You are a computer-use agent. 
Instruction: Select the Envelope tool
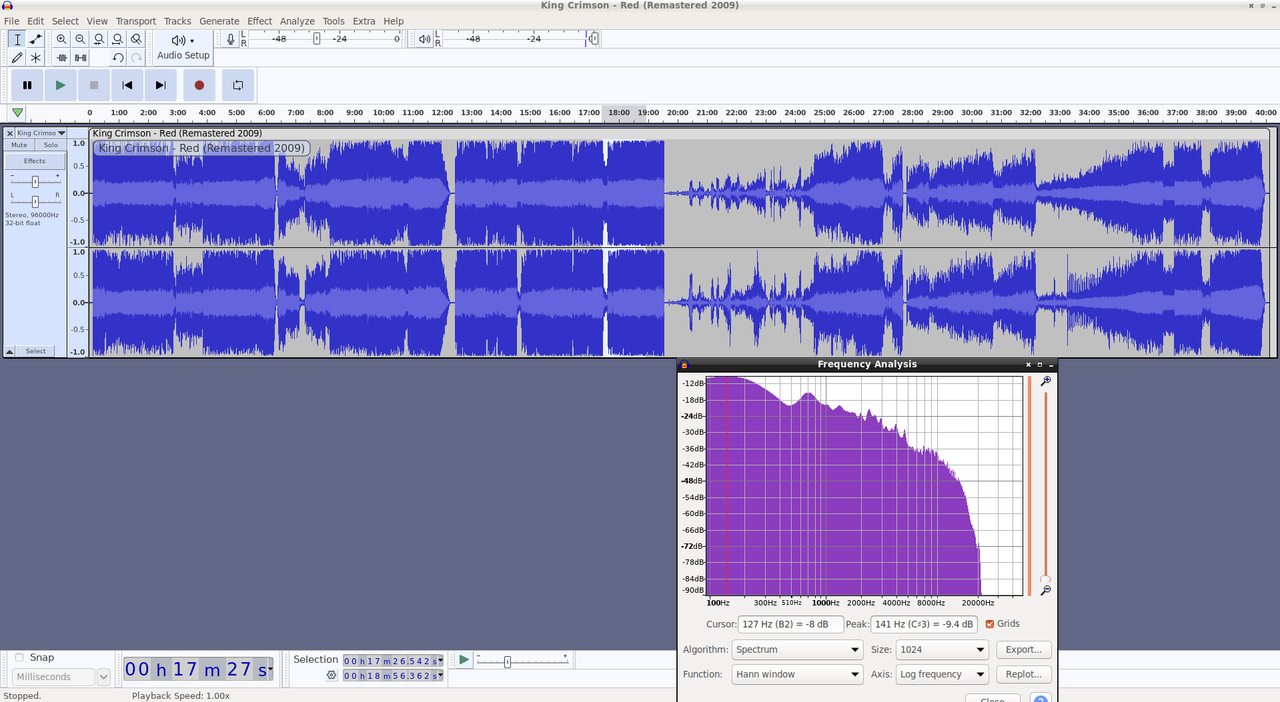tap(35, 39)
